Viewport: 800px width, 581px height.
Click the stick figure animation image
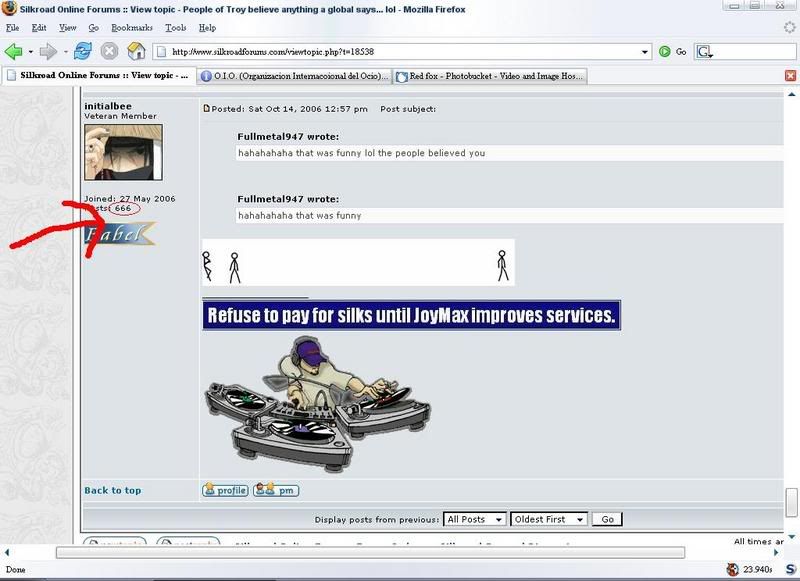coord(358,263)
